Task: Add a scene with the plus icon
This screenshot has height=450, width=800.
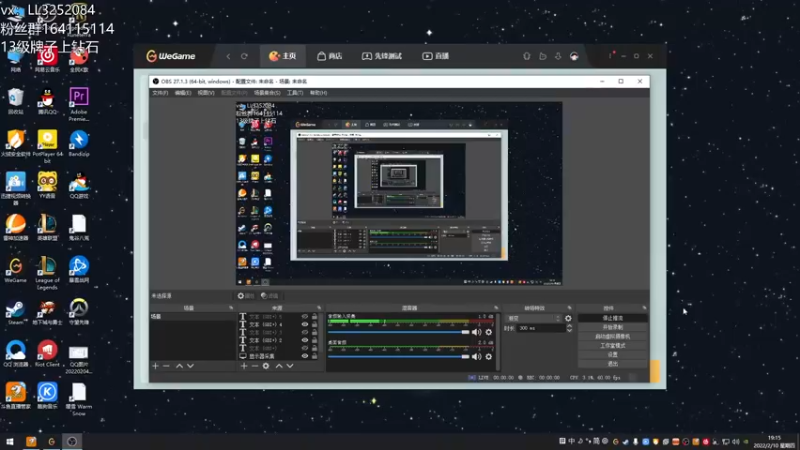Action: [155, 366]
